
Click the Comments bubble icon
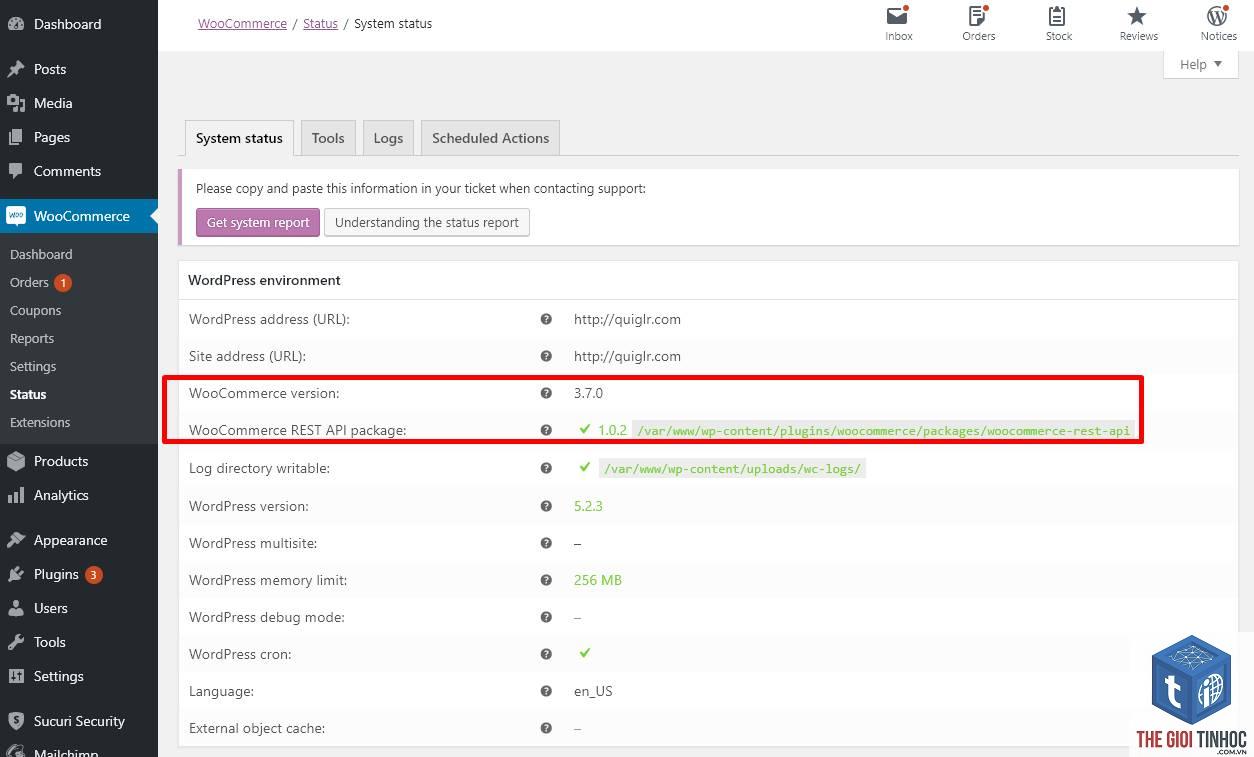point(15,171)
